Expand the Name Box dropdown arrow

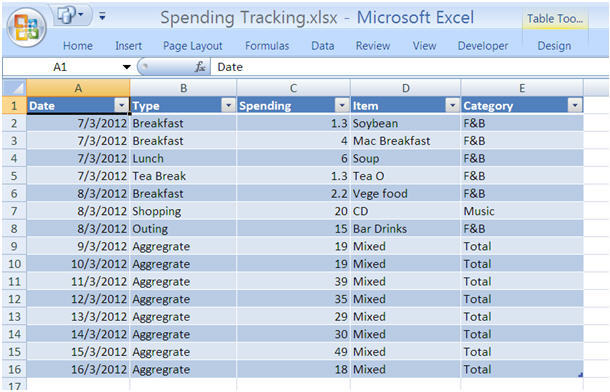point(126,67)
